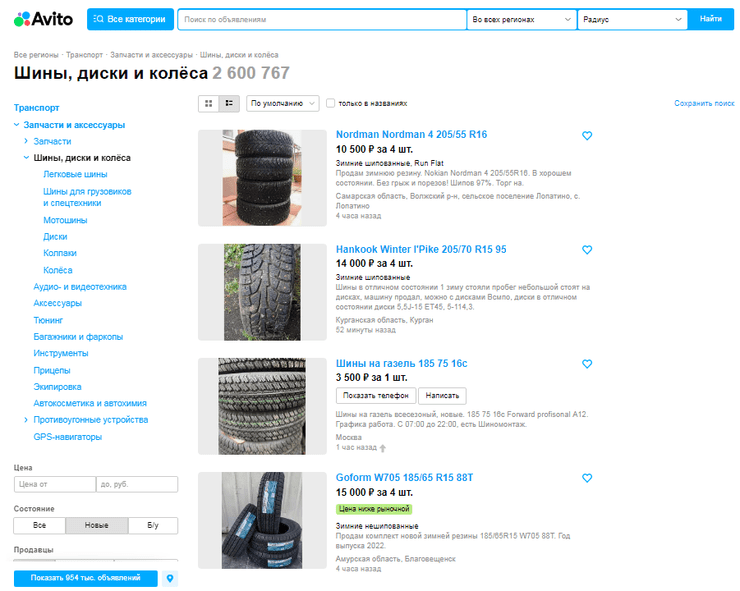The height and width of the screenshot is (591, 740).
Task: Select 'Шины для грузовиков и спецтехники'
Action: (87, 197)
